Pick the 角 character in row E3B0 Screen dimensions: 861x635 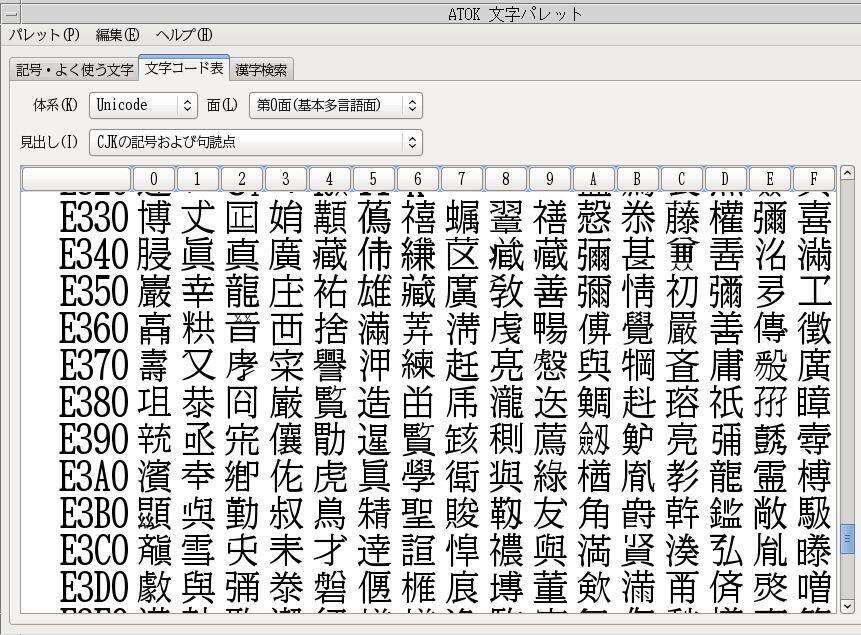(593, 513)
